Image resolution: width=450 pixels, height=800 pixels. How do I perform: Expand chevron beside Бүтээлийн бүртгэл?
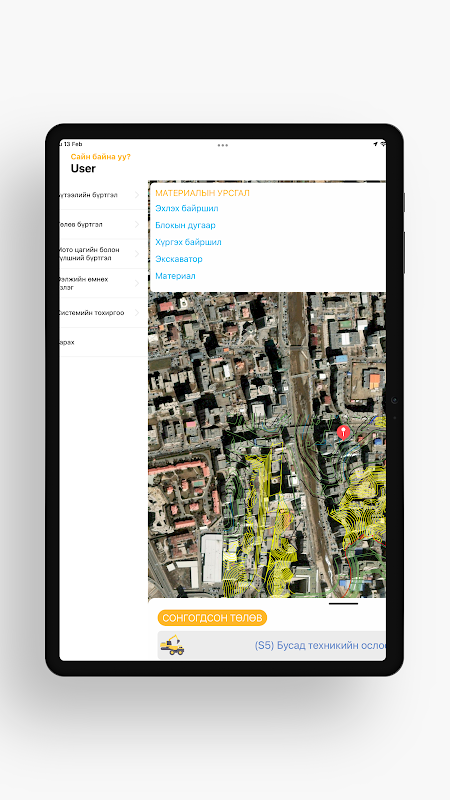(137, 195)
